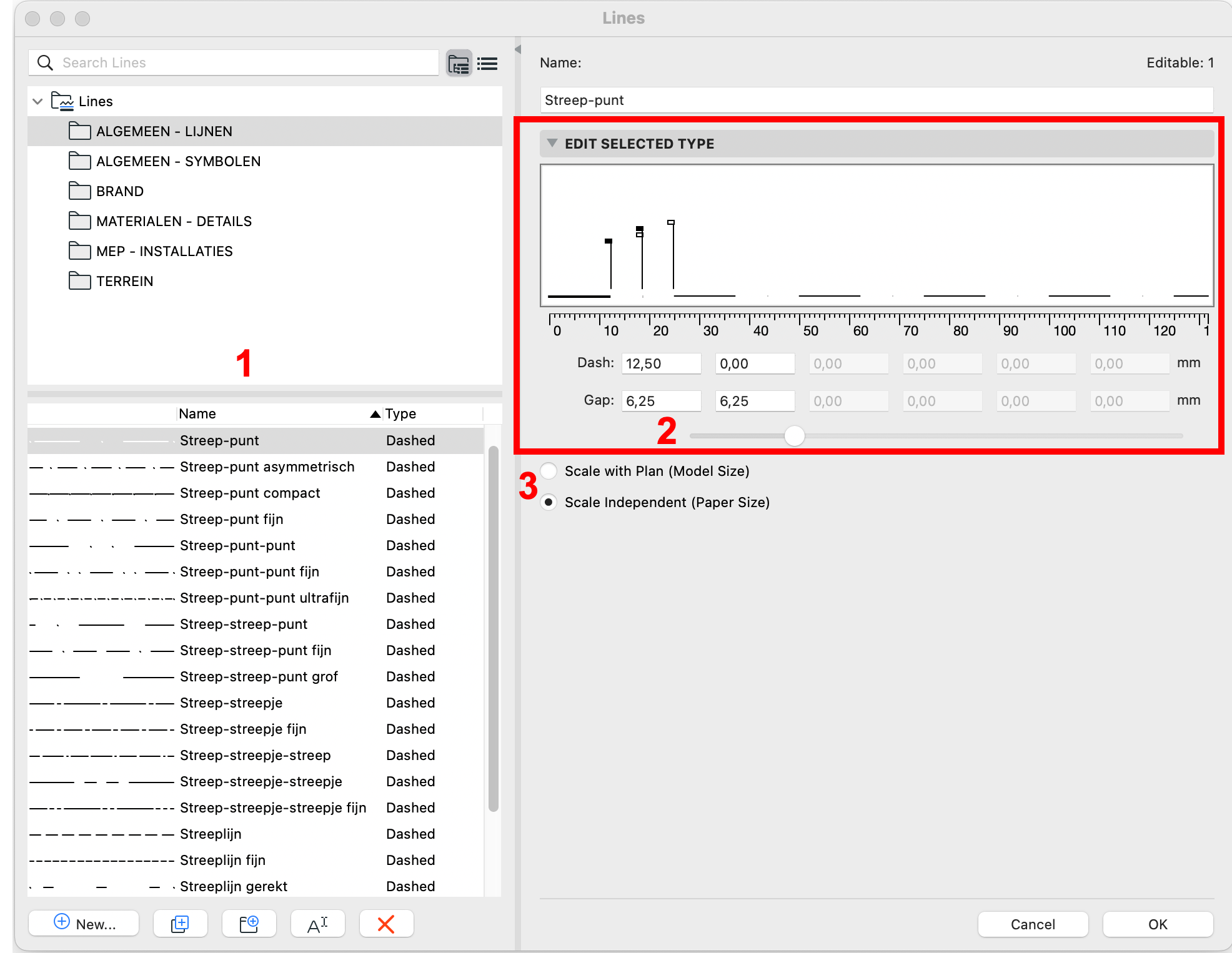This screenshot has height=953, width=1232.
Task: Click the red delete X icon
Action: pyautogui.click(x=386, y=924)
